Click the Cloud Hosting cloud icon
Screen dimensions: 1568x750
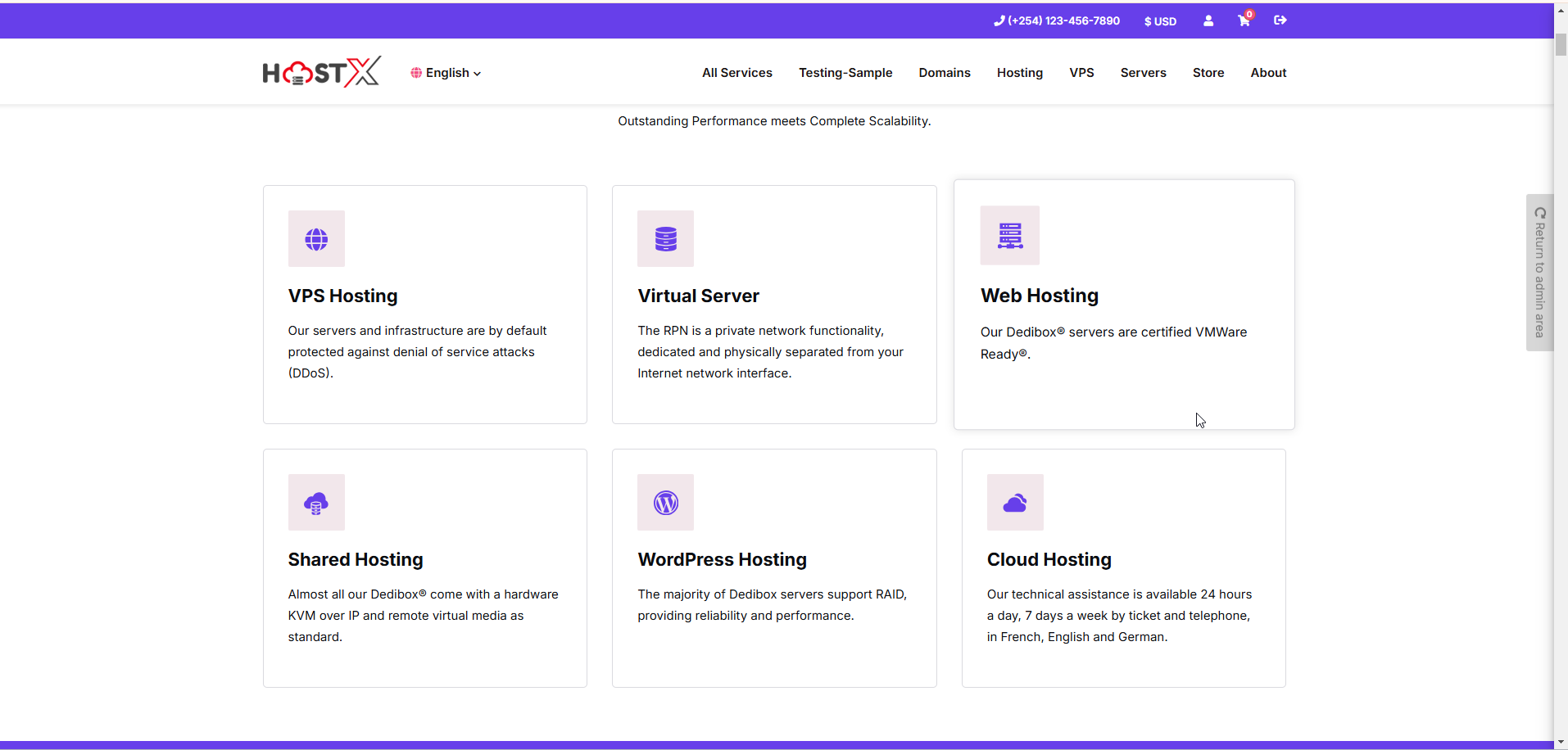click(1015, 503)
